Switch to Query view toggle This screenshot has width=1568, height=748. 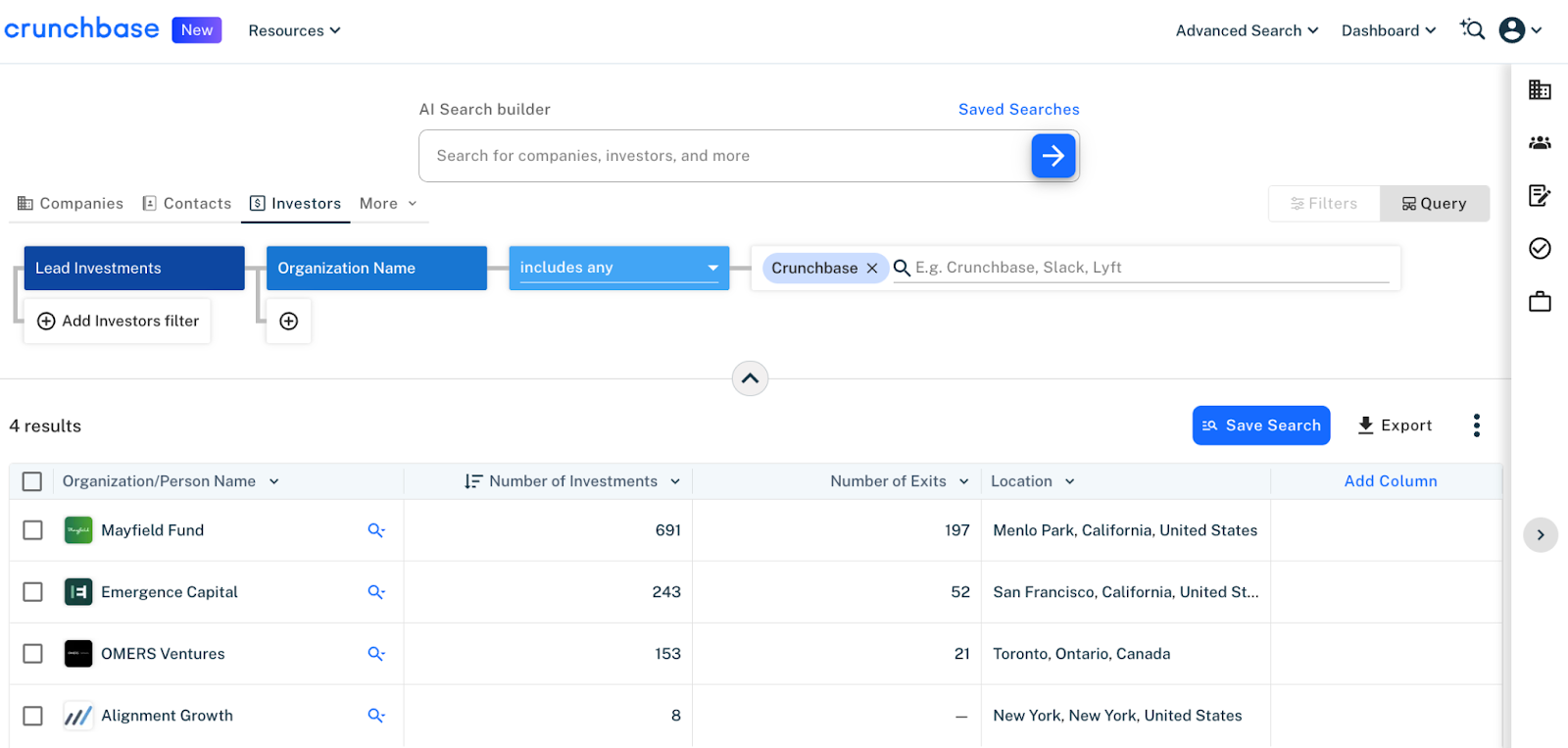tap(1435, 204)
